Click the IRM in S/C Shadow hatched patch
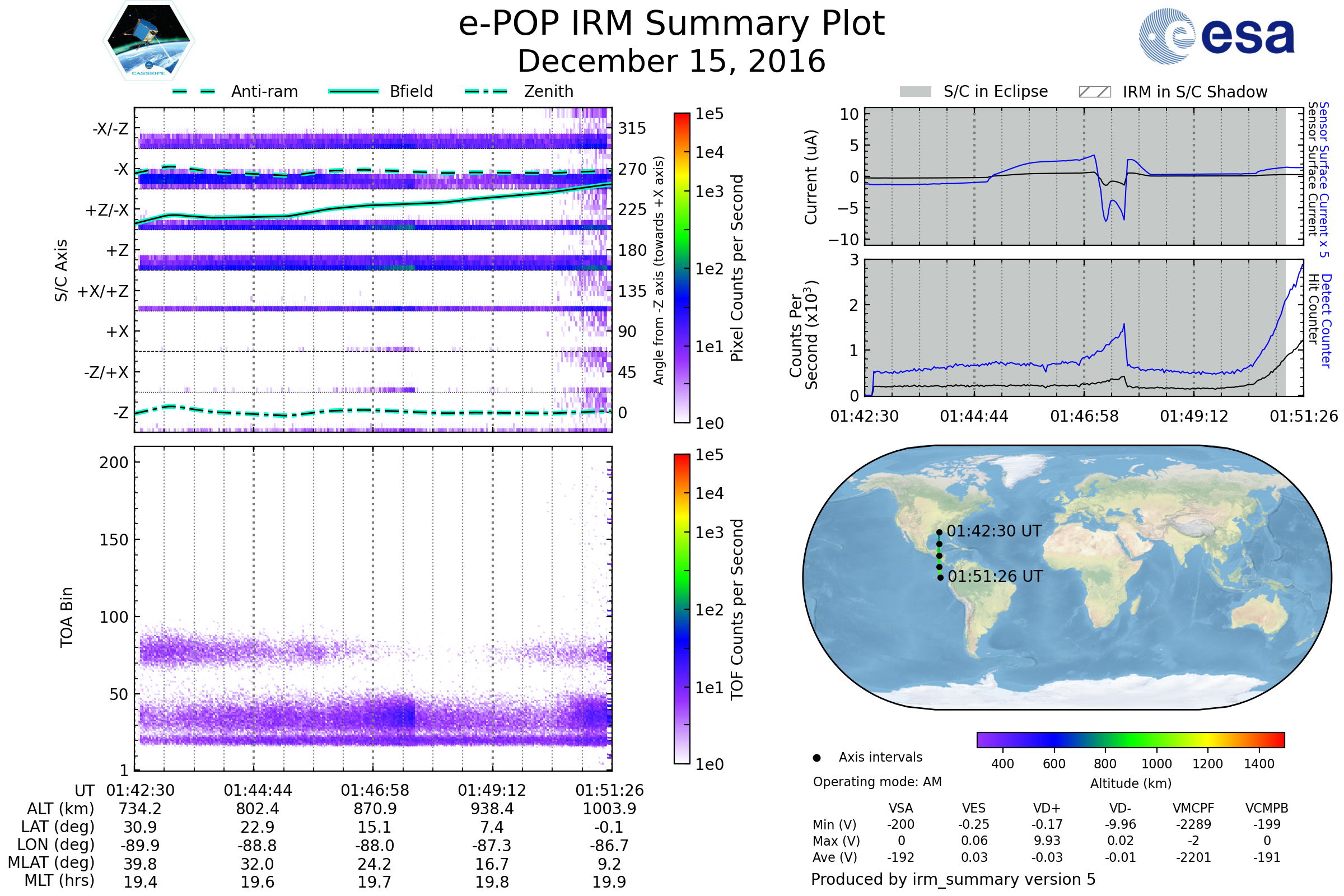 pos(1094,92)
